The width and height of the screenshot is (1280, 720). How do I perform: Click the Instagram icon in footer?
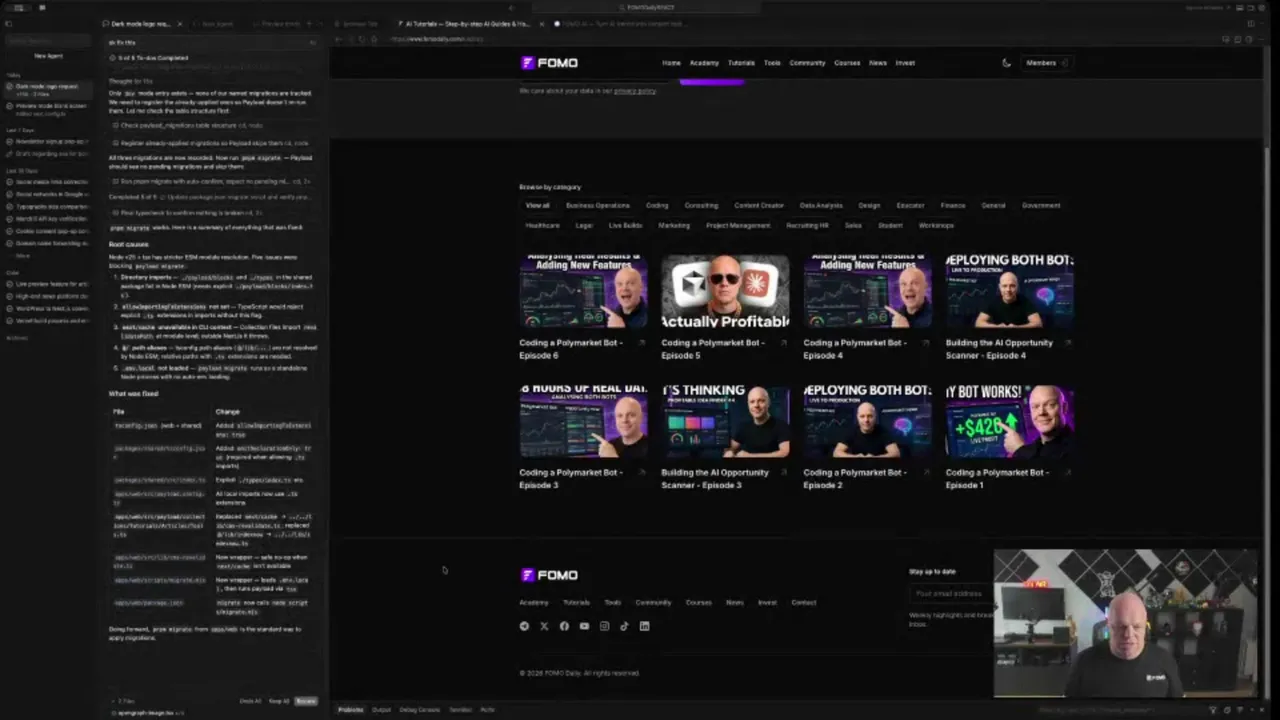point(604,626)
